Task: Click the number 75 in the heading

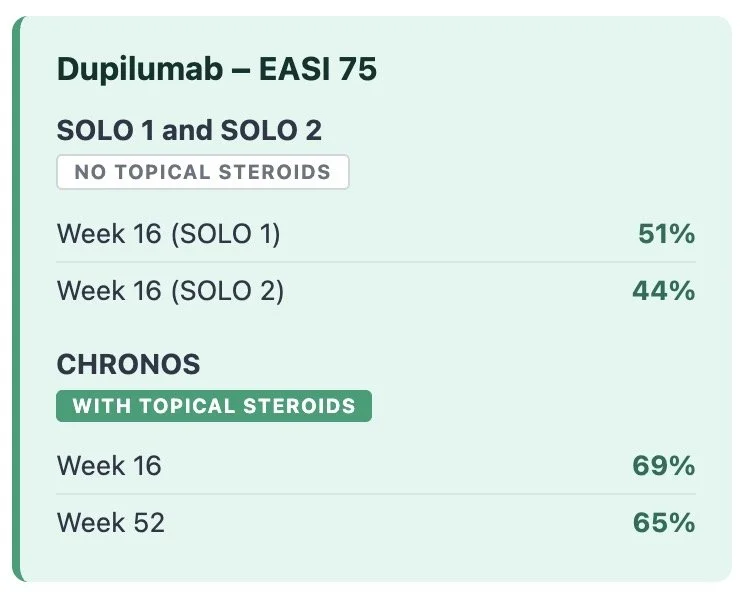Action: pos(358,69)
